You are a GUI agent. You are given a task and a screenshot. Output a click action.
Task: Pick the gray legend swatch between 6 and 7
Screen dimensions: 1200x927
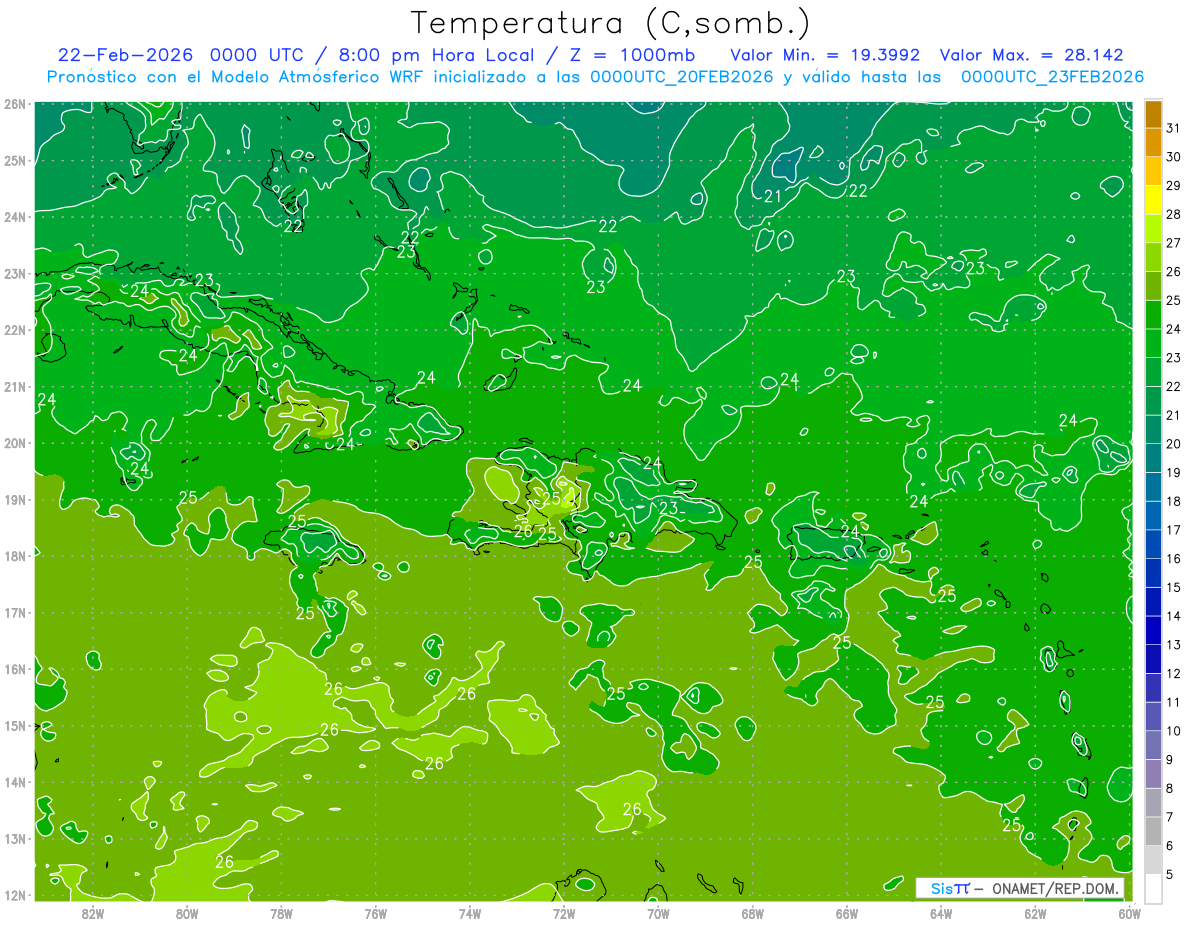pyautogui.click(x=1153, y=831)
